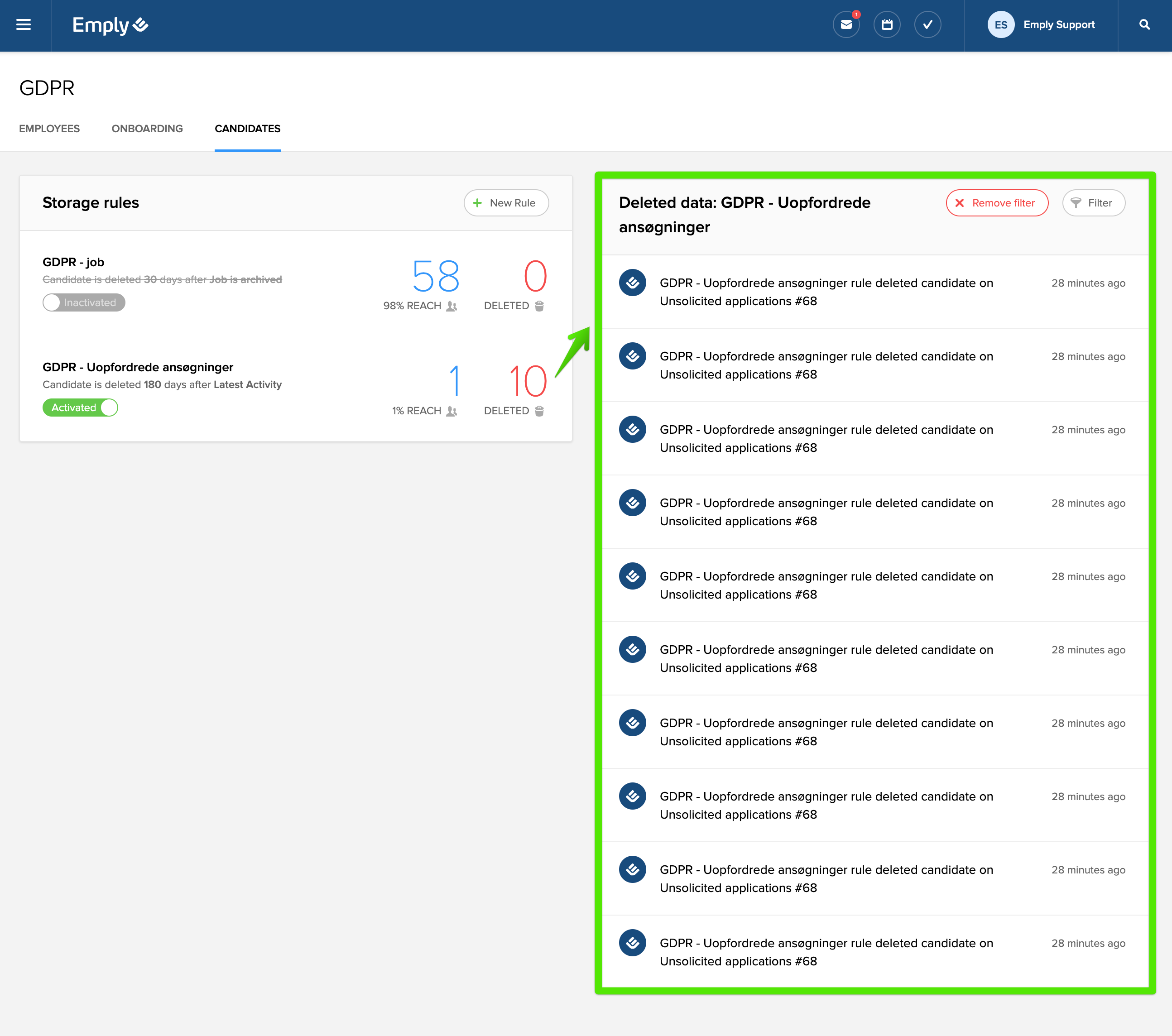
Task: Click the red Remove filter button
Action: pyautogui.click(x=997, y=203)
